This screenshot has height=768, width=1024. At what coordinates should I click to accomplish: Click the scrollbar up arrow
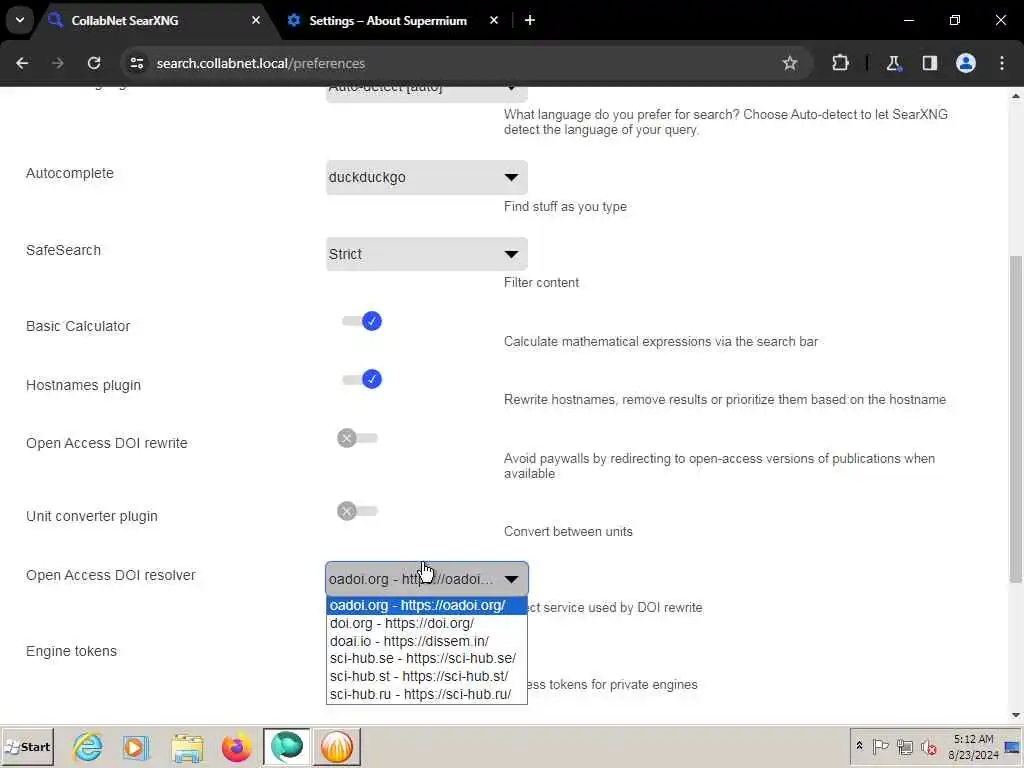pos(1016,97)
